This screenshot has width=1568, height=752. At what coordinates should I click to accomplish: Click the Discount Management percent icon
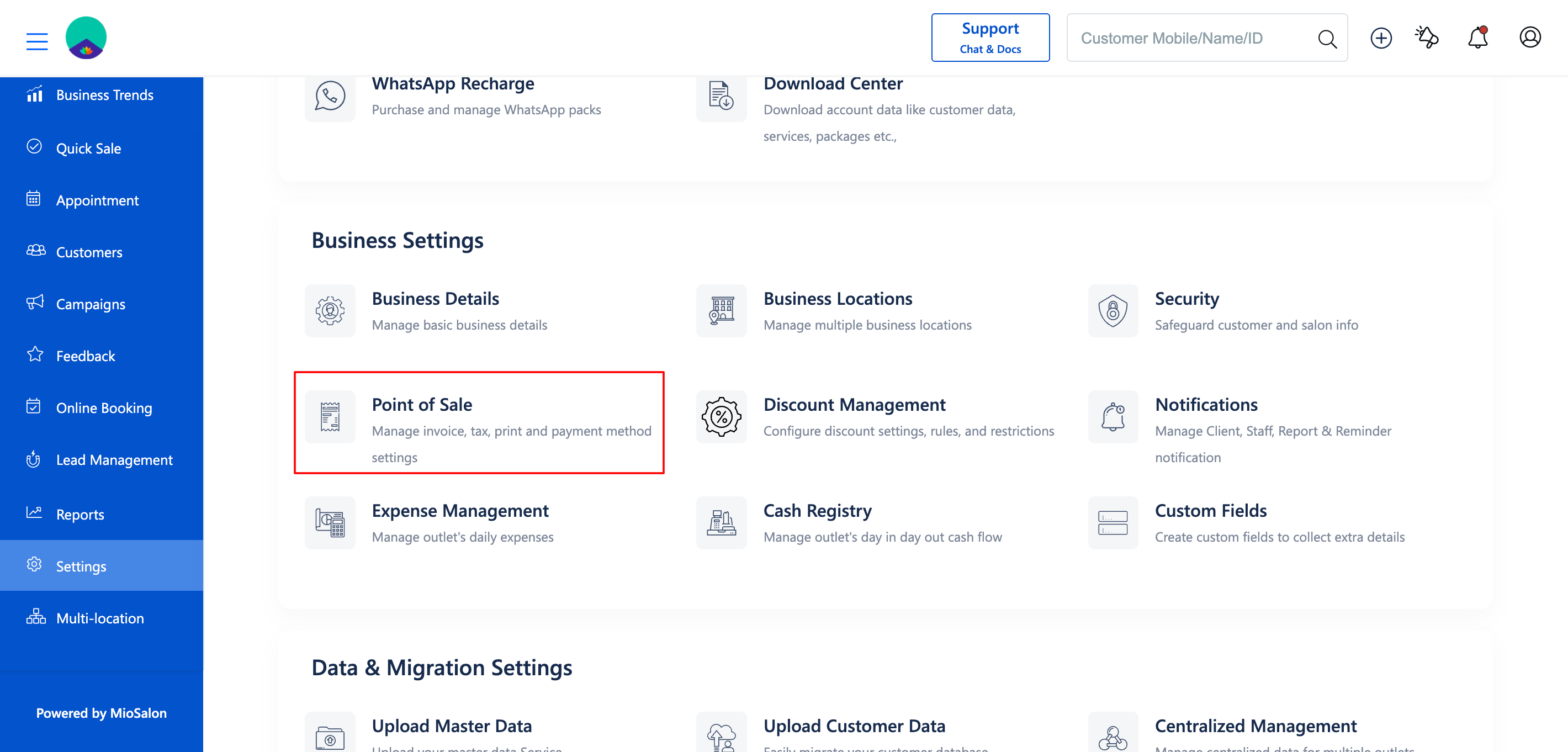721,416
